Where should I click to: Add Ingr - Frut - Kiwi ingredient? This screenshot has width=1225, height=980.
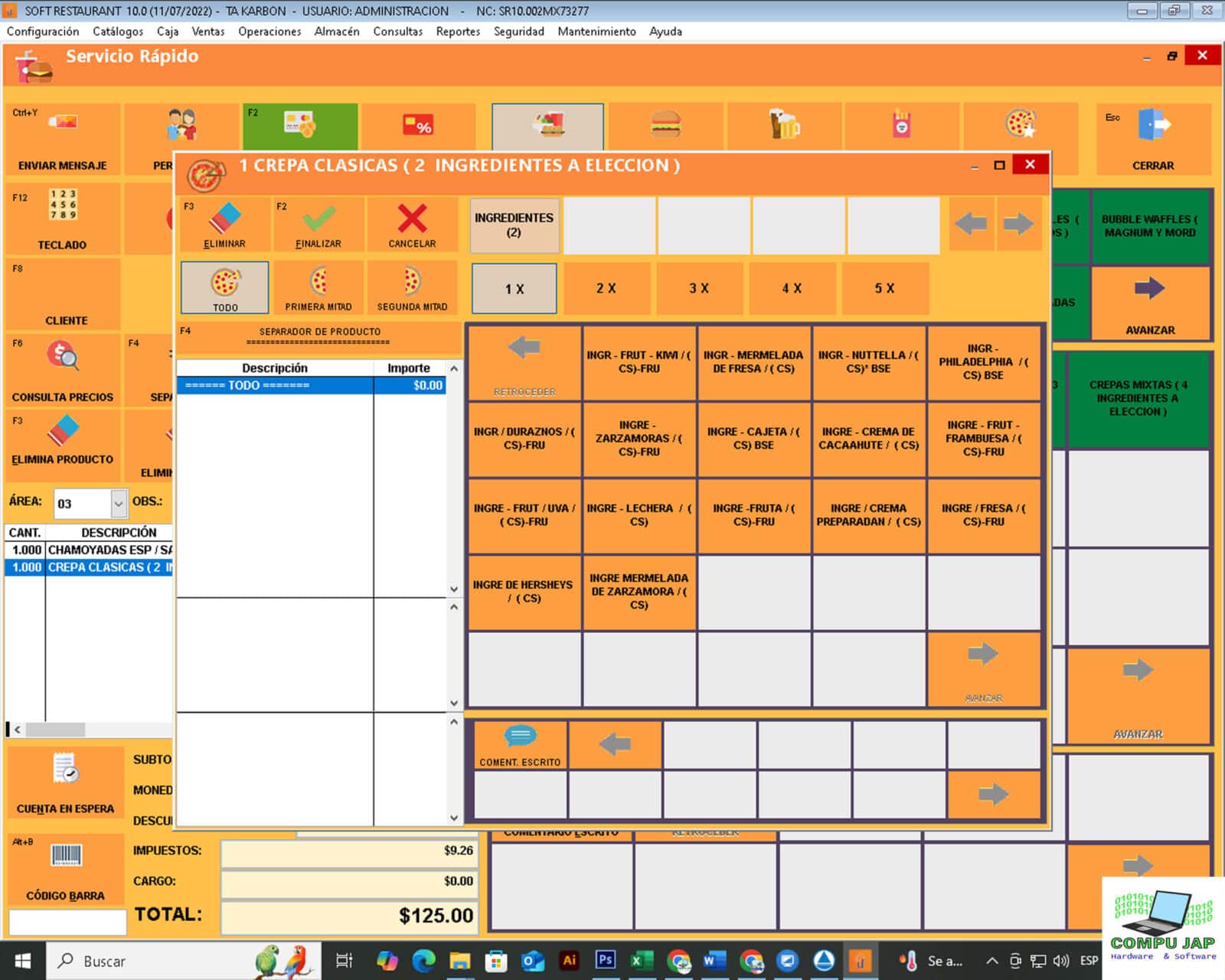tap(639, 363)
